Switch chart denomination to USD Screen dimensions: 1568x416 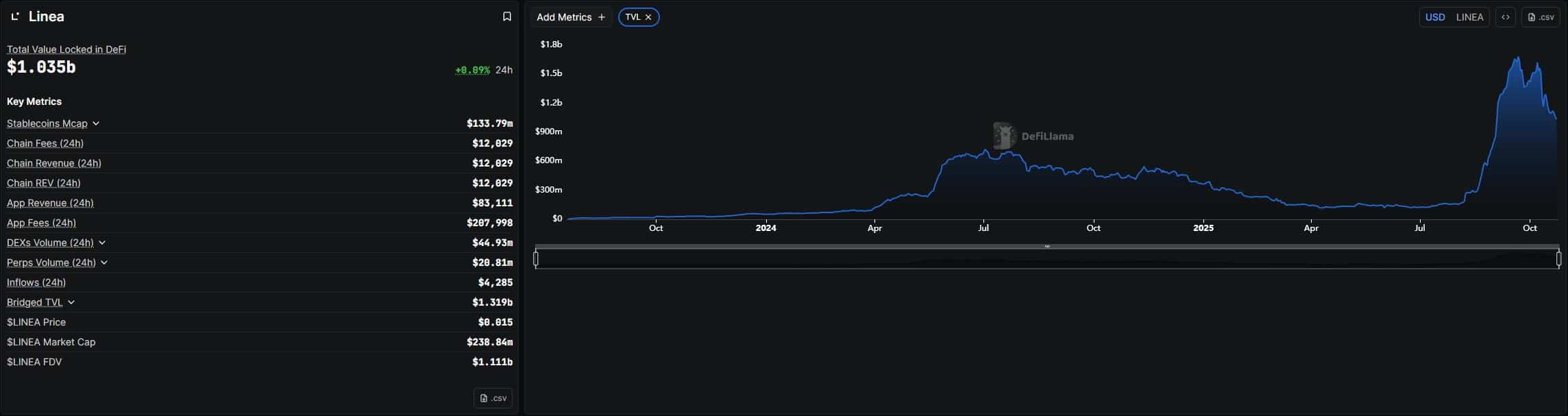coord(1434,17)
